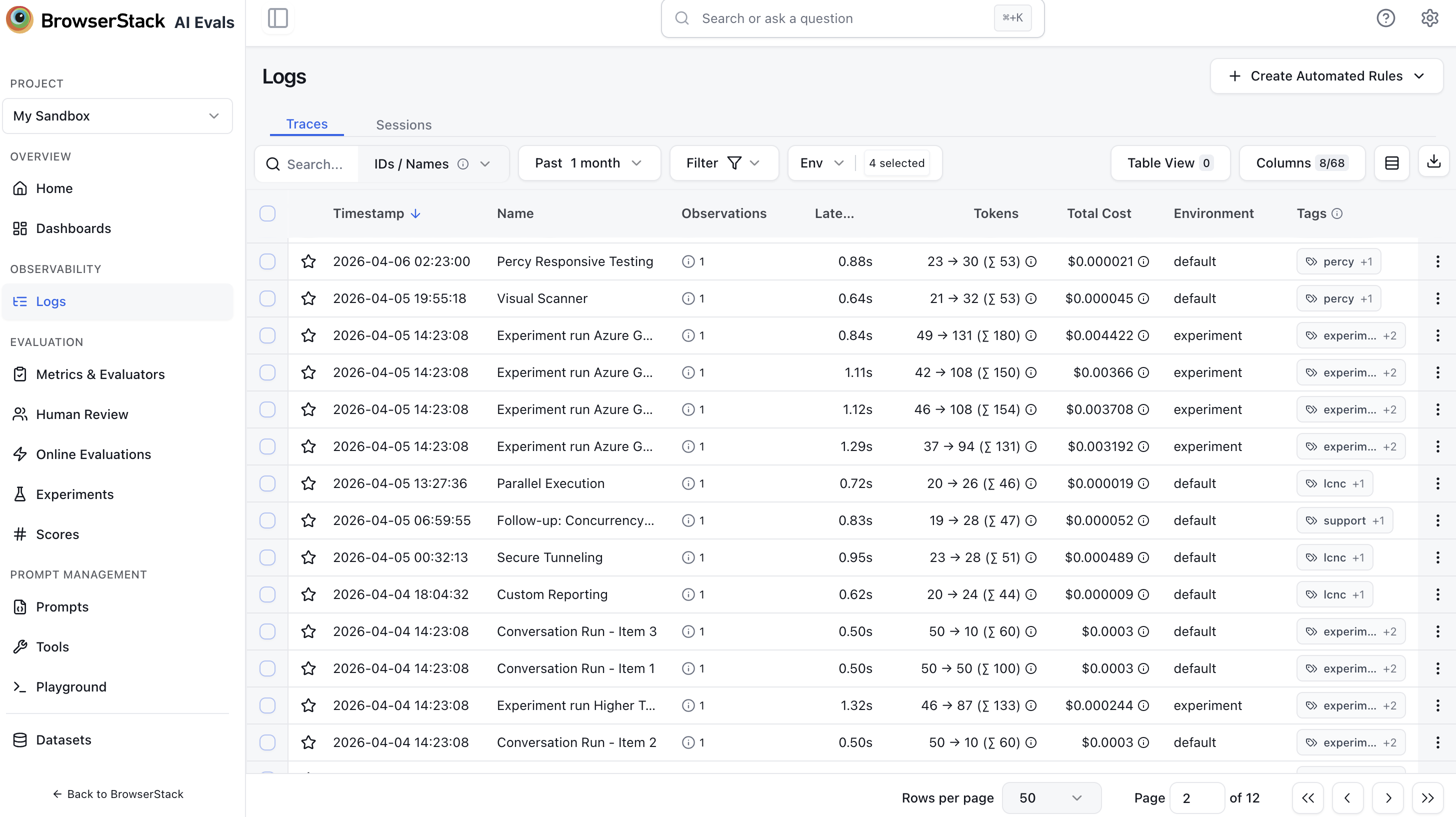Star the Custom Reporting trace

tap(308, 594)
